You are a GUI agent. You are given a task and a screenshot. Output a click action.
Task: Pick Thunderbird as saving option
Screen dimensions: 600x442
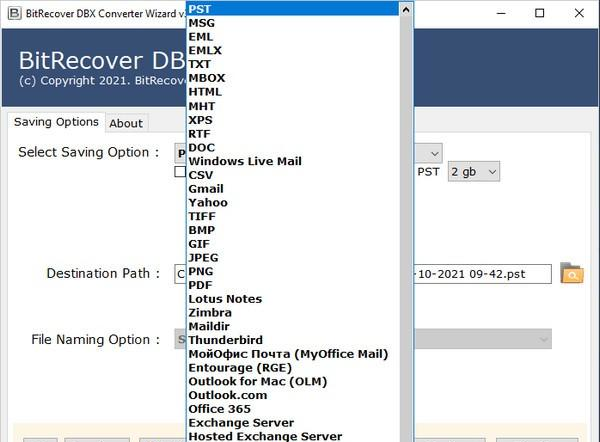(293, 340)
